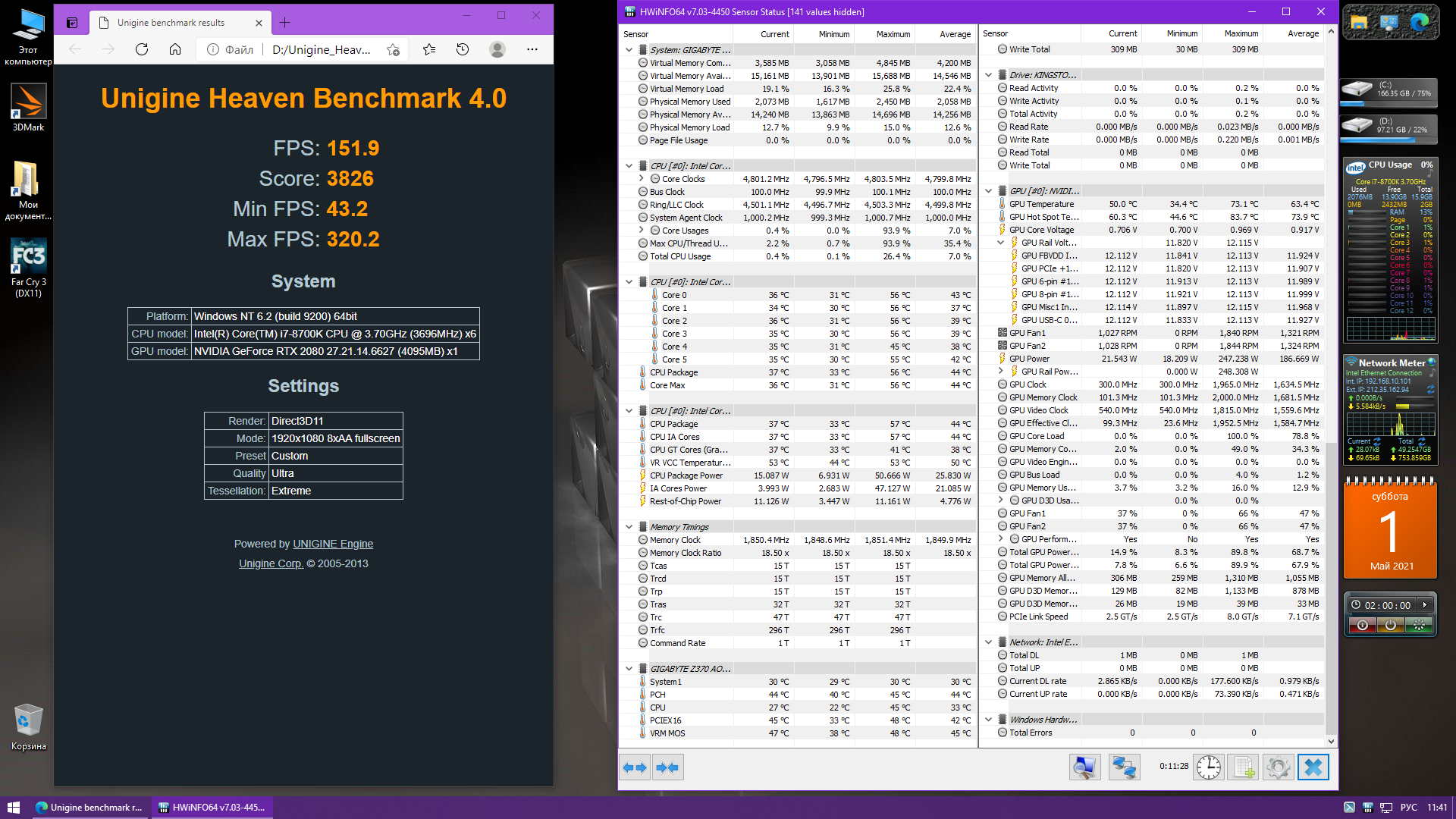Click the network monitors icon in HWiNFO toolbar

click(1124, 767)
